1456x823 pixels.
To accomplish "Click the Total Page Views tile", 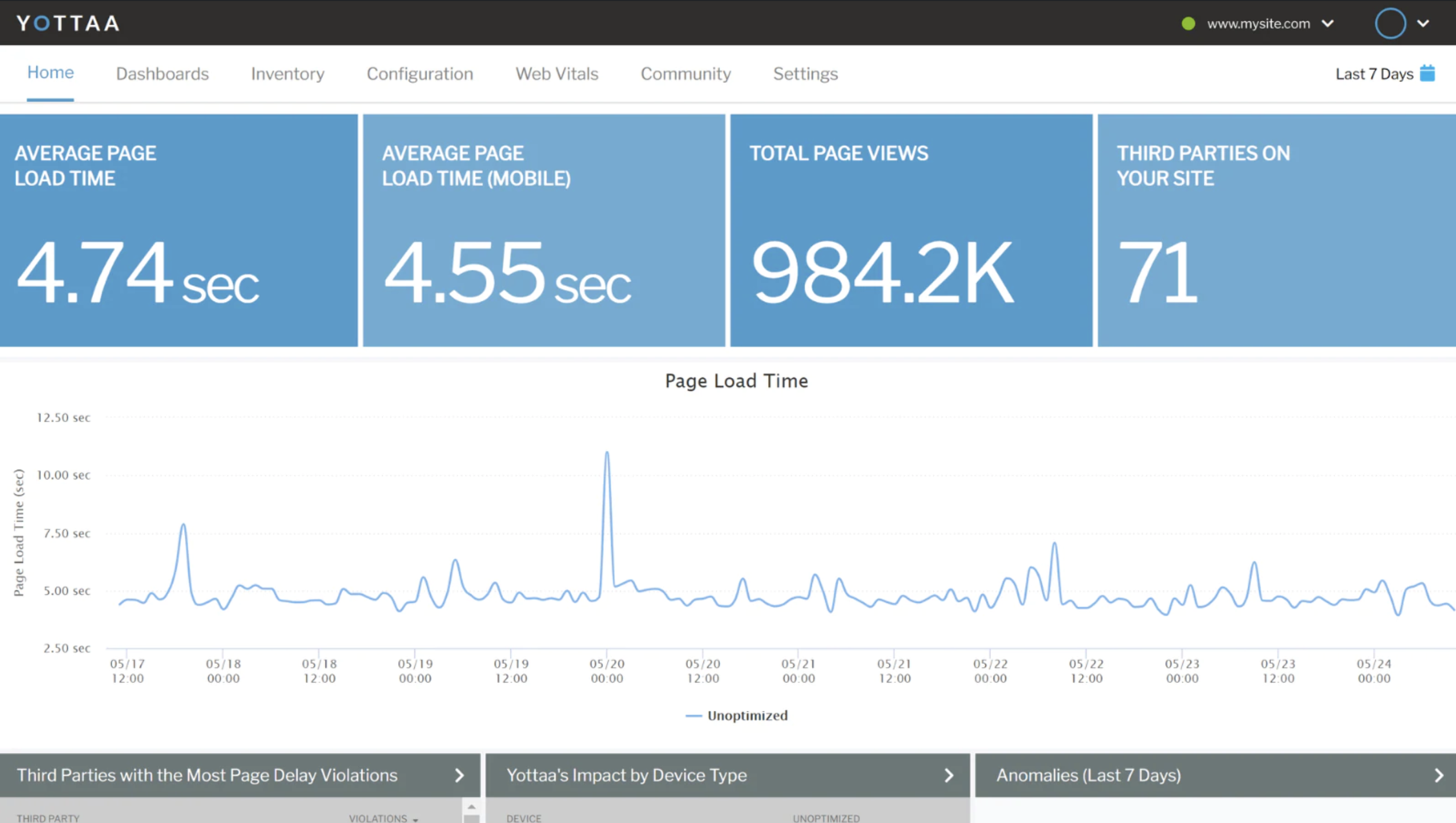I will pos(911,230).
